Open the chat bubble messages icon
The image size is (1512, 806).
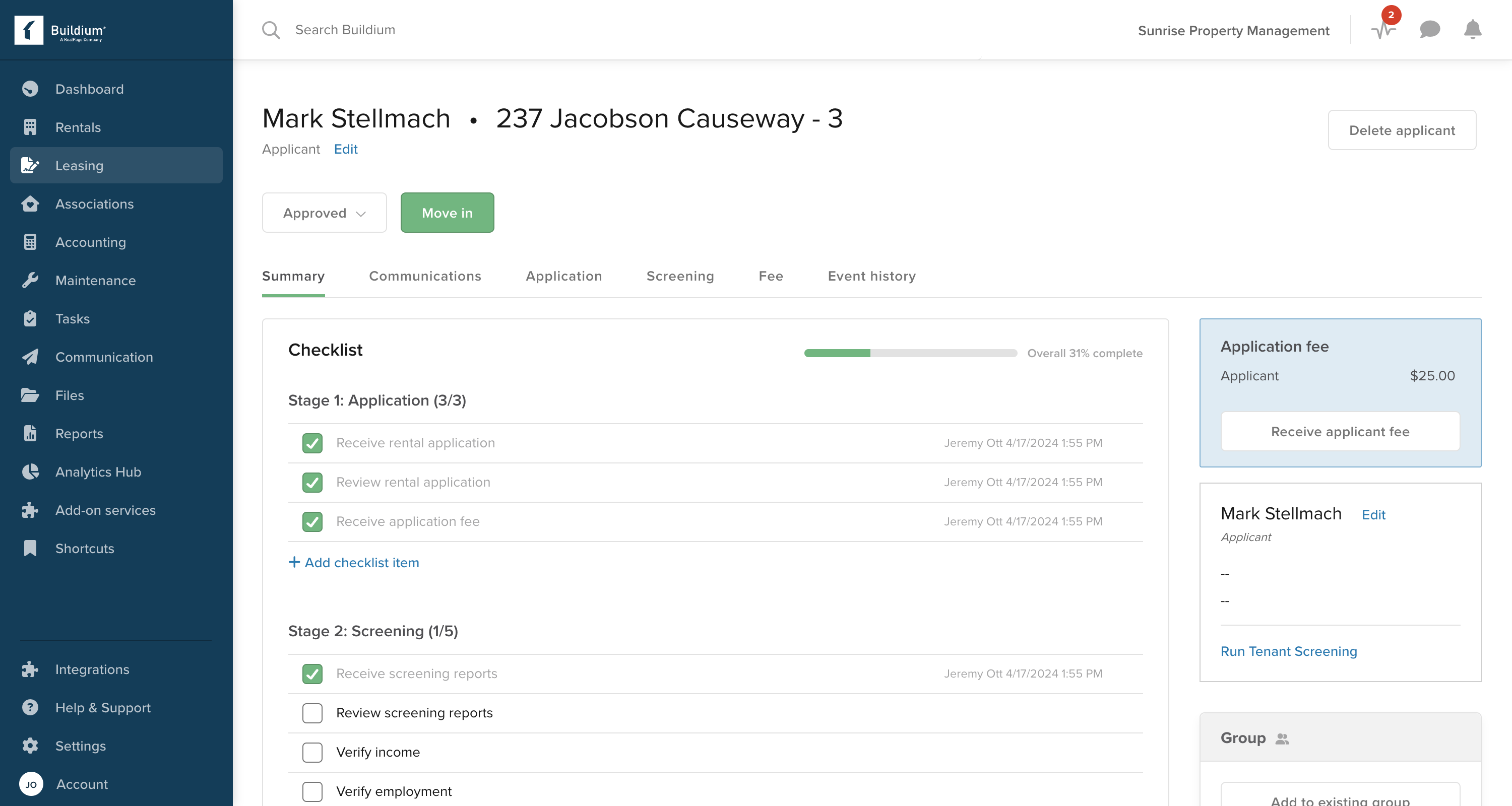tap(1430, 29)
